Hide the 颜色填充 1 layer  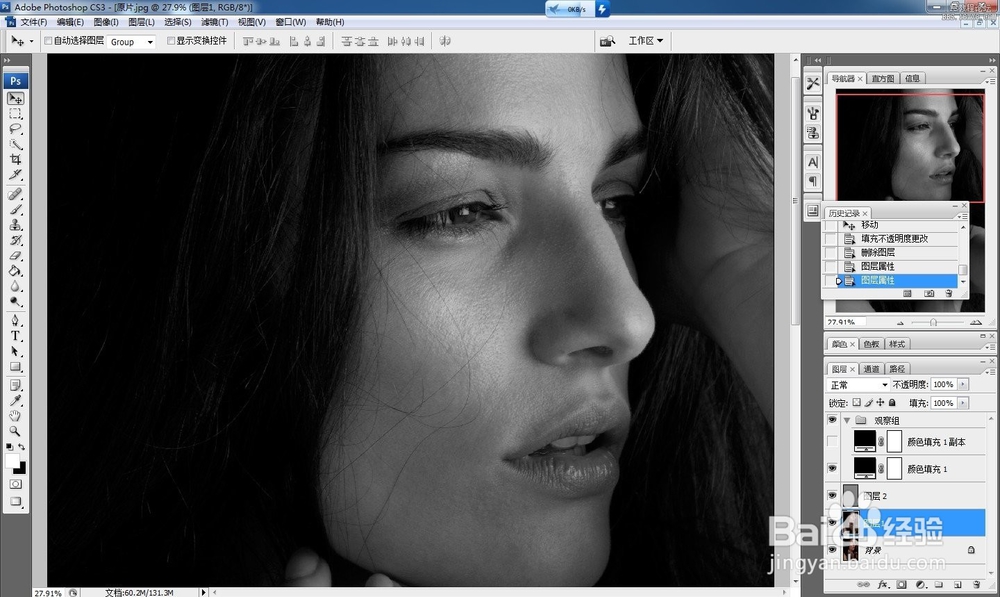832,468
